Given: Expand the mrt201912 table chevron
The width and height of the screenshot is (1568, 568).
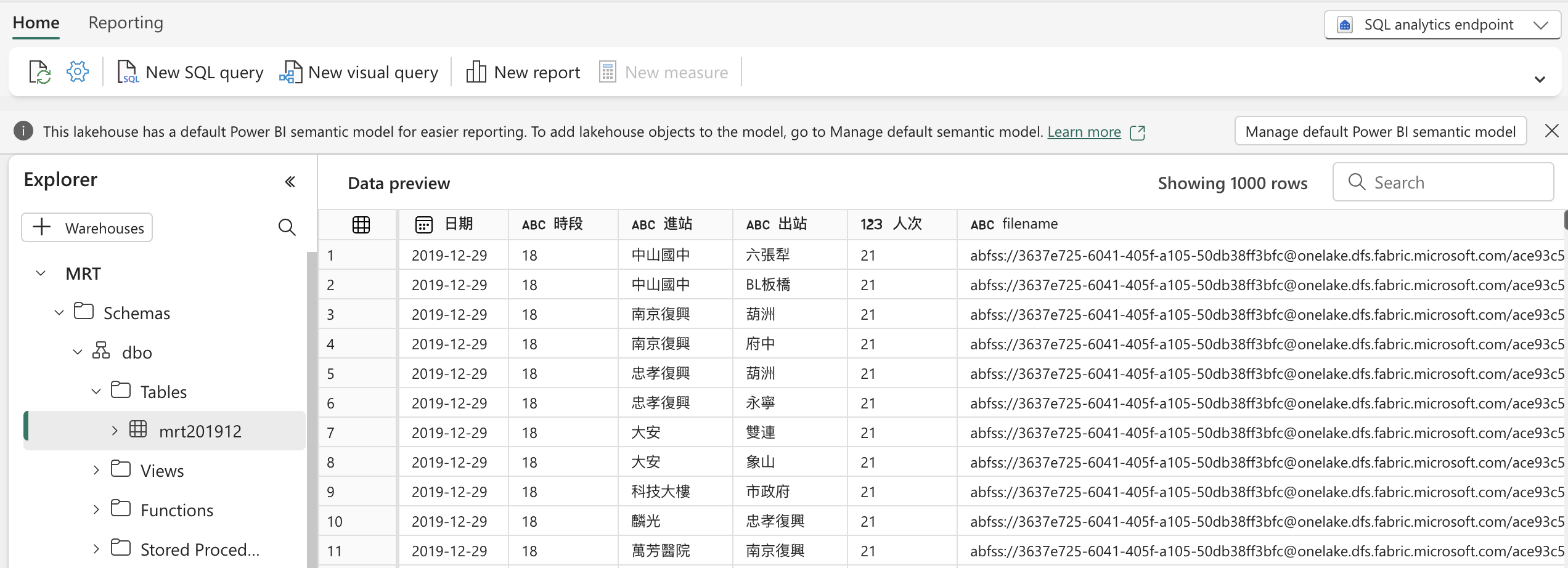Looking at the screenshot, I should [115, 431].
